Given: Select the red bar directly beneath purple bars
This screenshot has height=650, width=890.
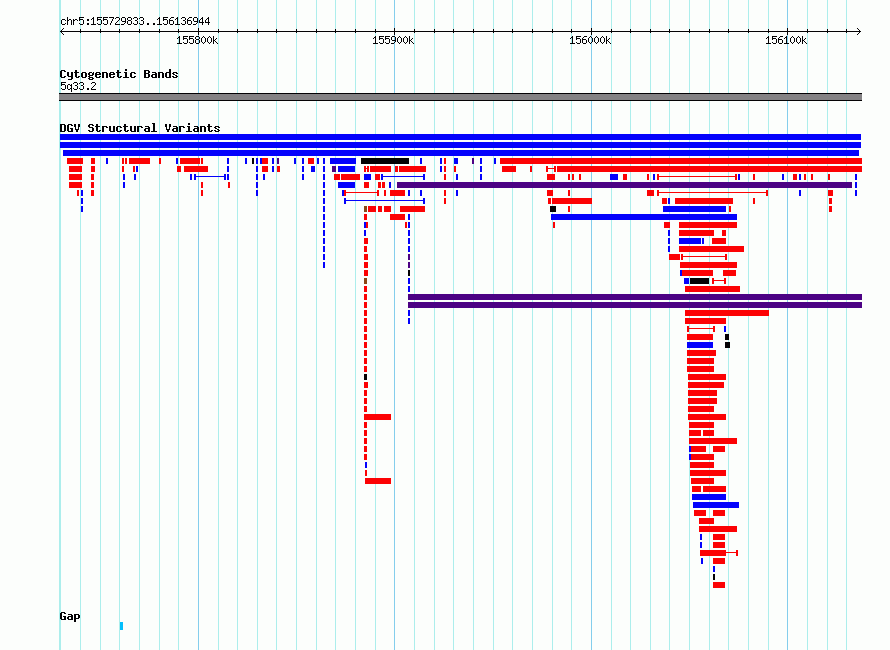Looking at the screenshot, I should coord(727,313).
